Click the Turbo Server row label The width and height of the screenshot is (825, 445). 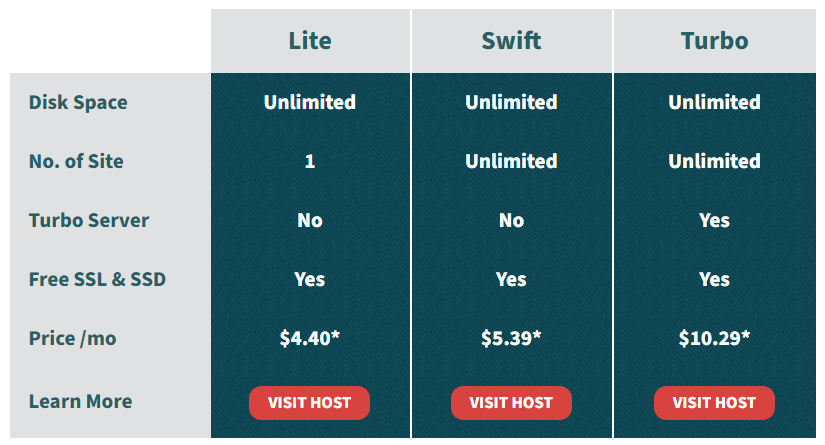(89, 220)
